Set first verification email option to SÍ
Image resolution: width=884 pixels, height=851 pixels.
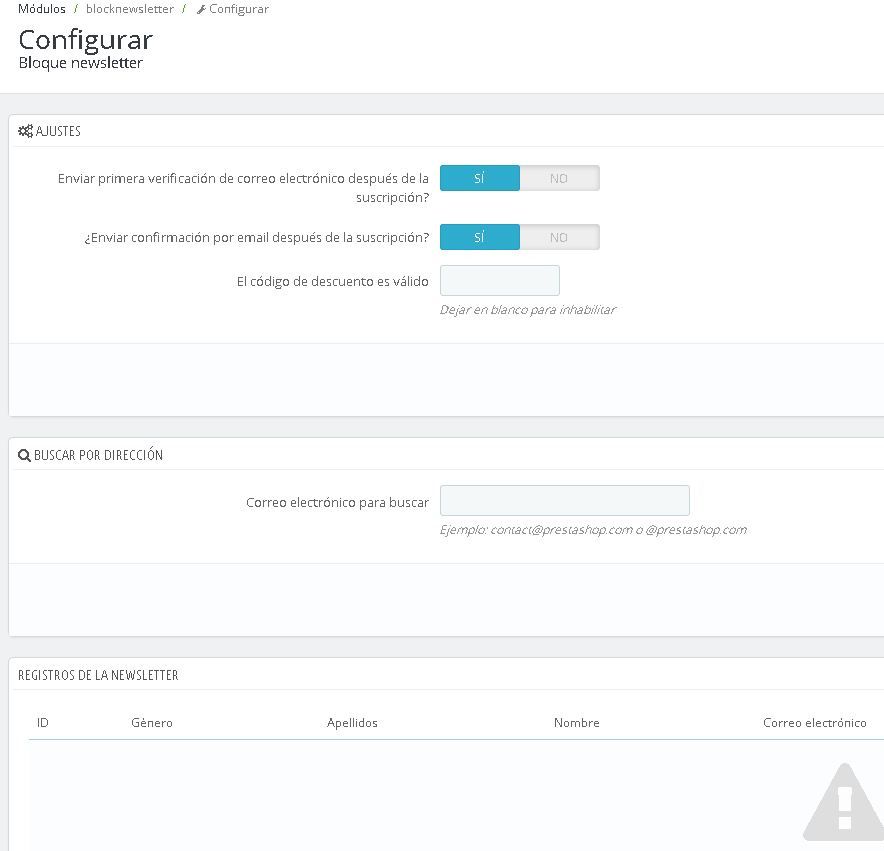480,178
